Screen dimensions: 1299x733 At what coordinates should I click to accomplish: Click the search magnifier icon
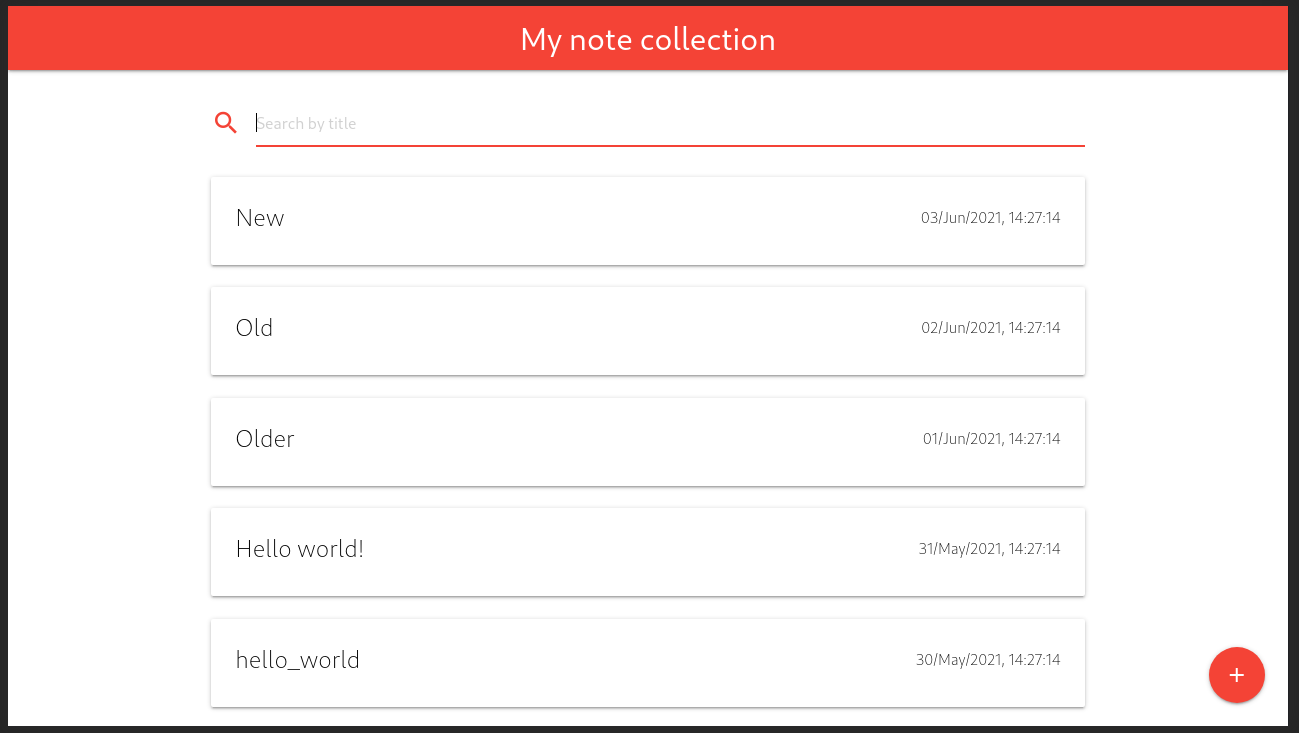click(225, 122)
